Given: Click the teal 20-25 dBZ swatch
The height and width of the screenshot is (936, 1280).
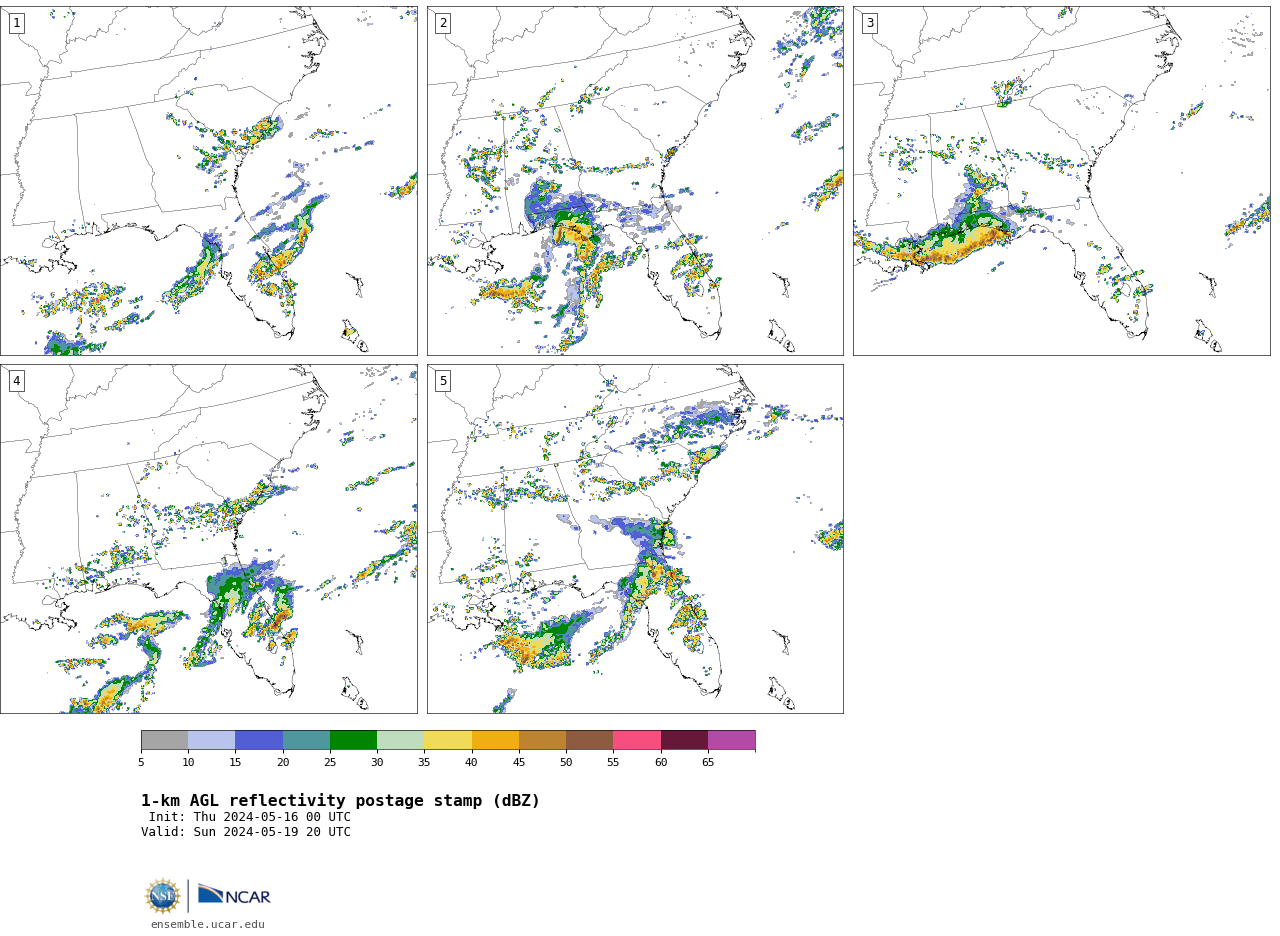Looking at the screenshot, I should tap(306, 740).
